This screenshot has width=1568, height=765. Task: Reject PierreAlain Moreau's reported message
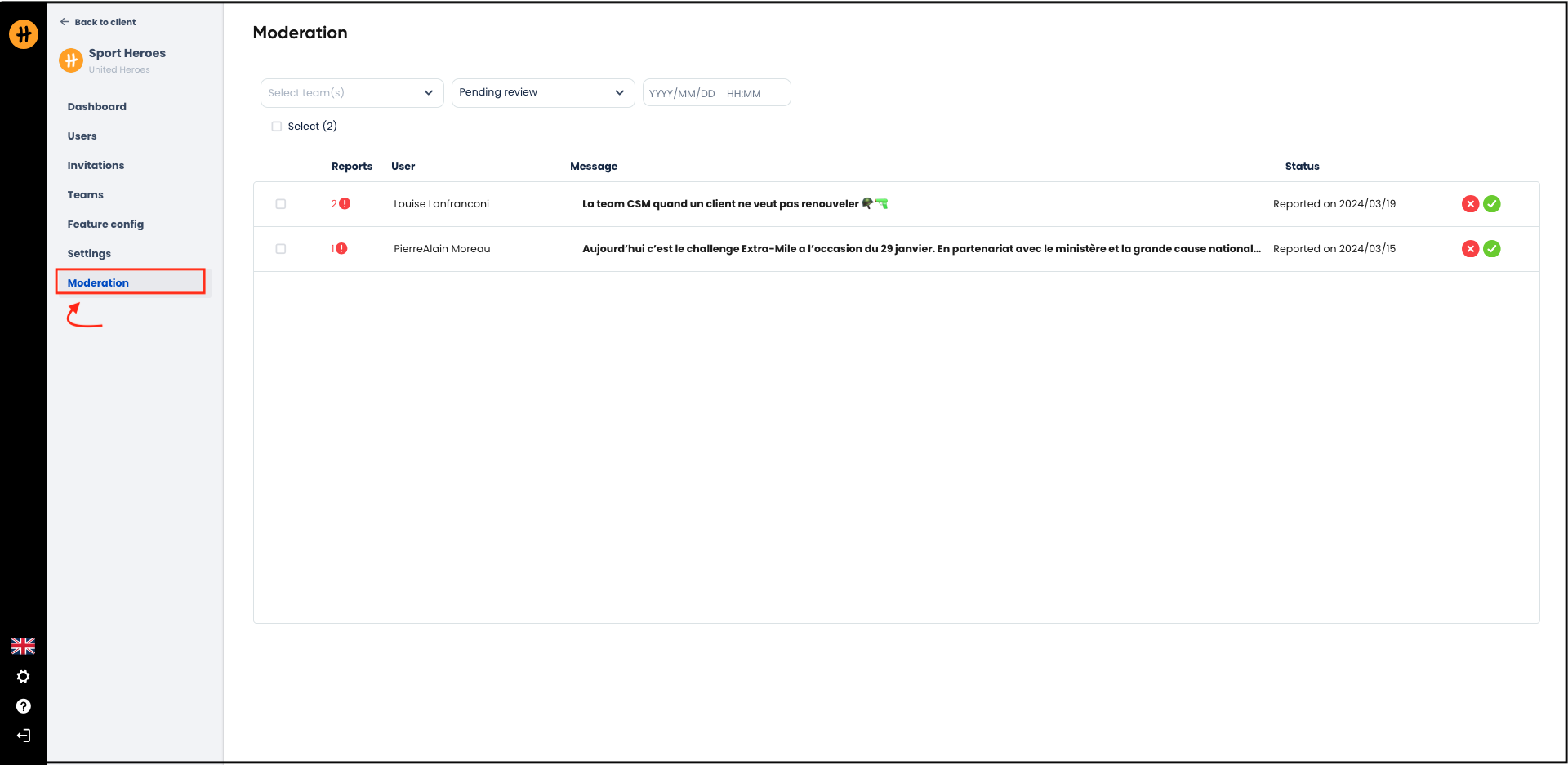(1470, 249)
